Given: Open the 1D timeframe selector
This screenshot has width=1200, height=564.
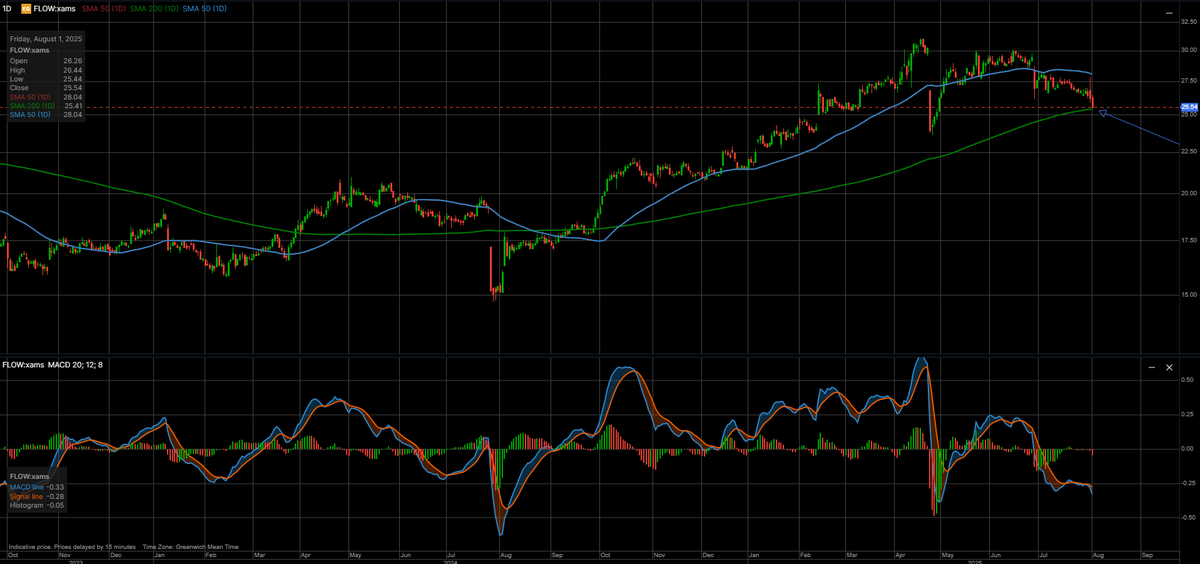Looking at the screenshot, I should [7, 8].
